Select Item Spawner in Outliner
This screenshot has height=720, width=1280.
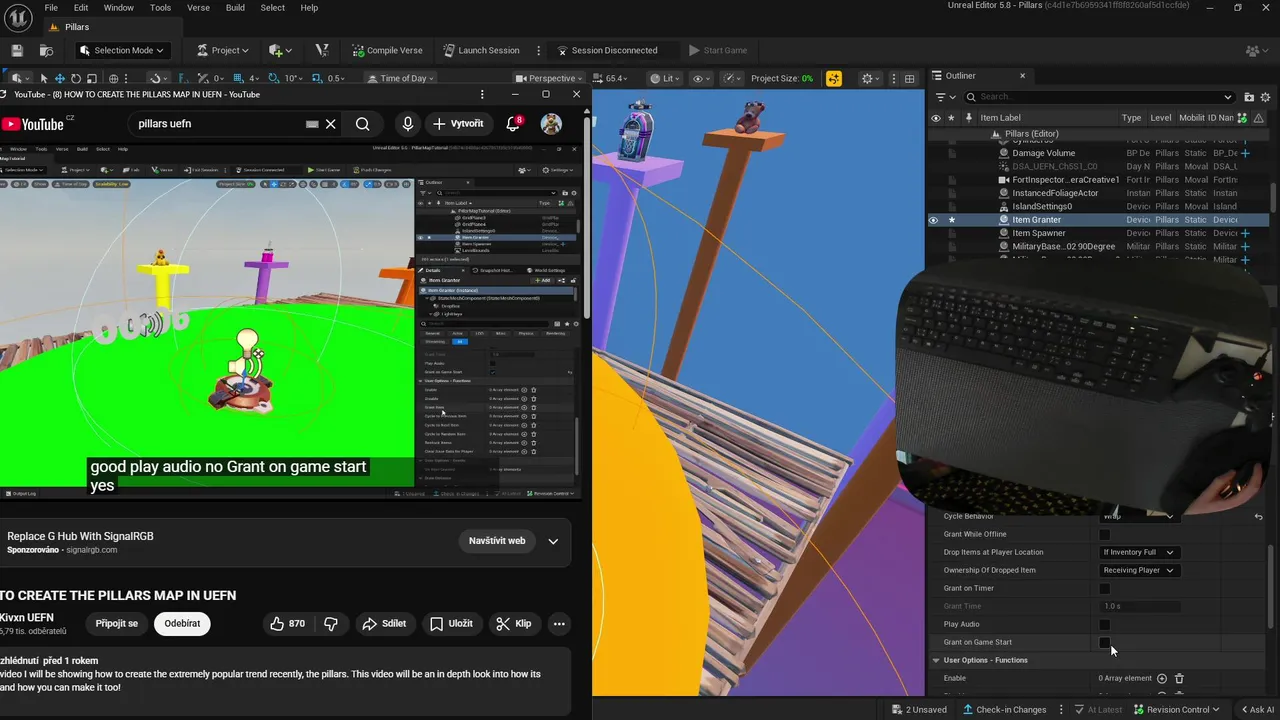1038,233
